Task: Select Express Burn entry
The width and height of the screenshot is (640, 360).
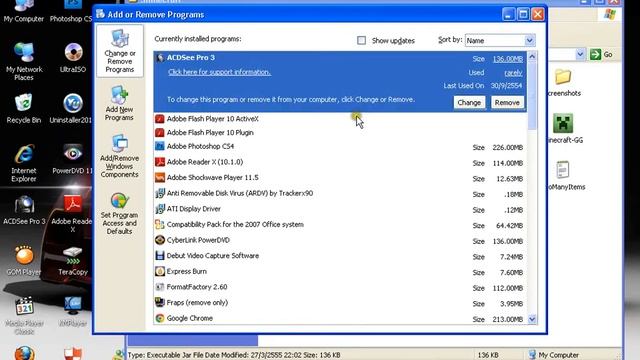Action: pyautogui.click(x=341, y=271)
